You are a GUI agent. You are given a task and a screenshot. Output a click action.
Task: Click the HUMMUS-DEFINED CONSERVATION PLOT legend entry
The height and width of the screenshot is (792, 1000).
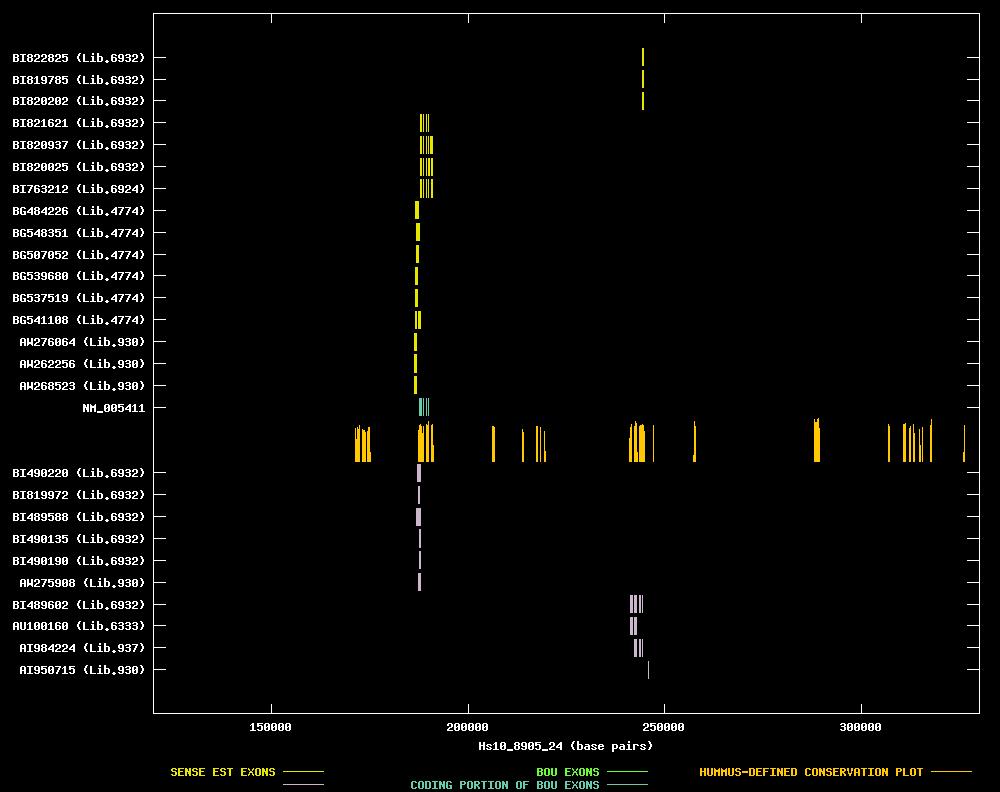coord(811,772)
